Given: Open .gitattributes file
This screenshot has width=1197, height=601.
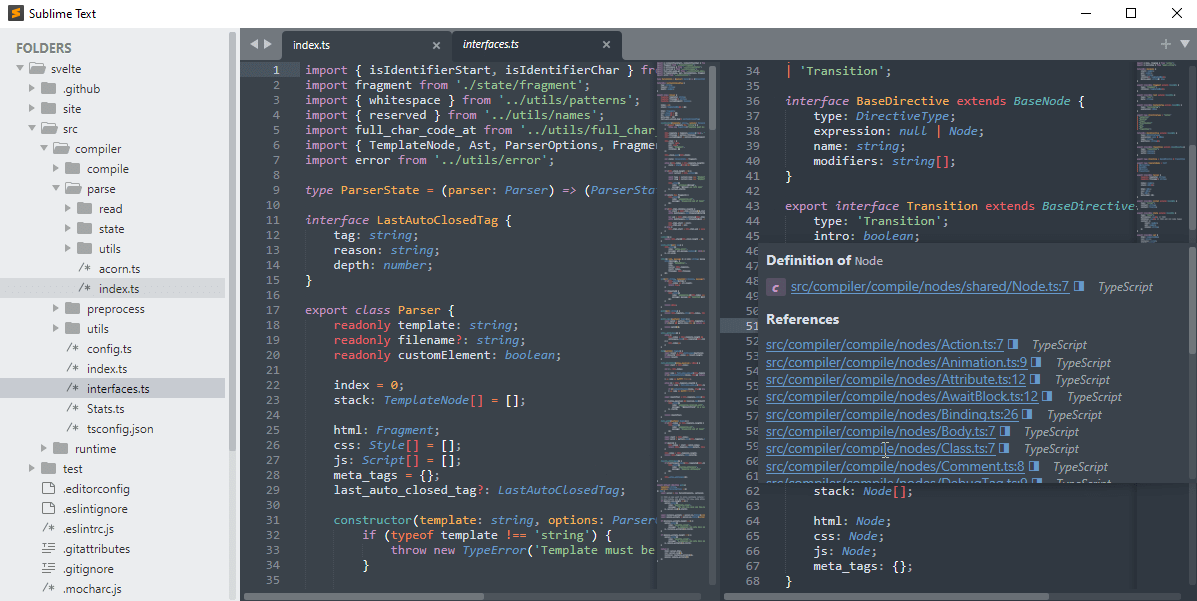Looking at the screenshot, I should coord(96,548).
